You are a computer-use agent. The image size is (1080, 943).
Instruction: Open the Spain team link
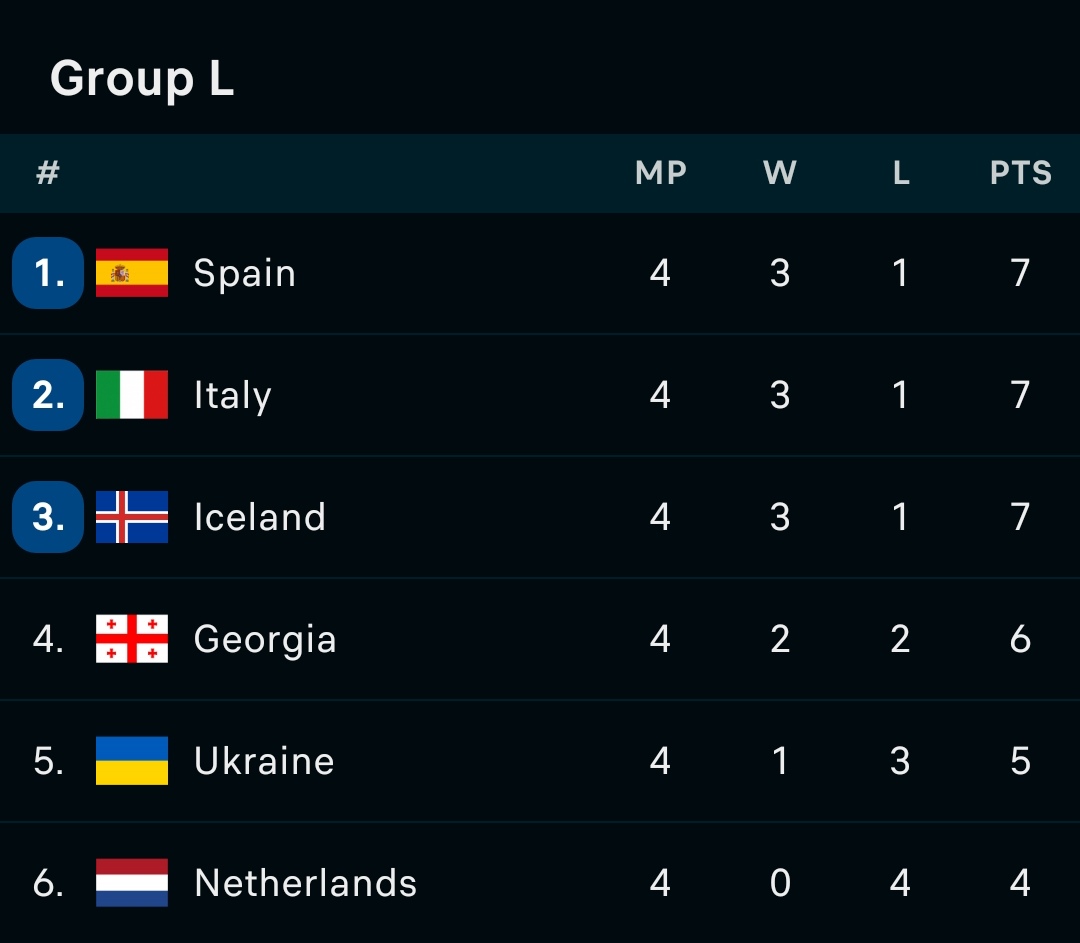(x=245, y=273)
